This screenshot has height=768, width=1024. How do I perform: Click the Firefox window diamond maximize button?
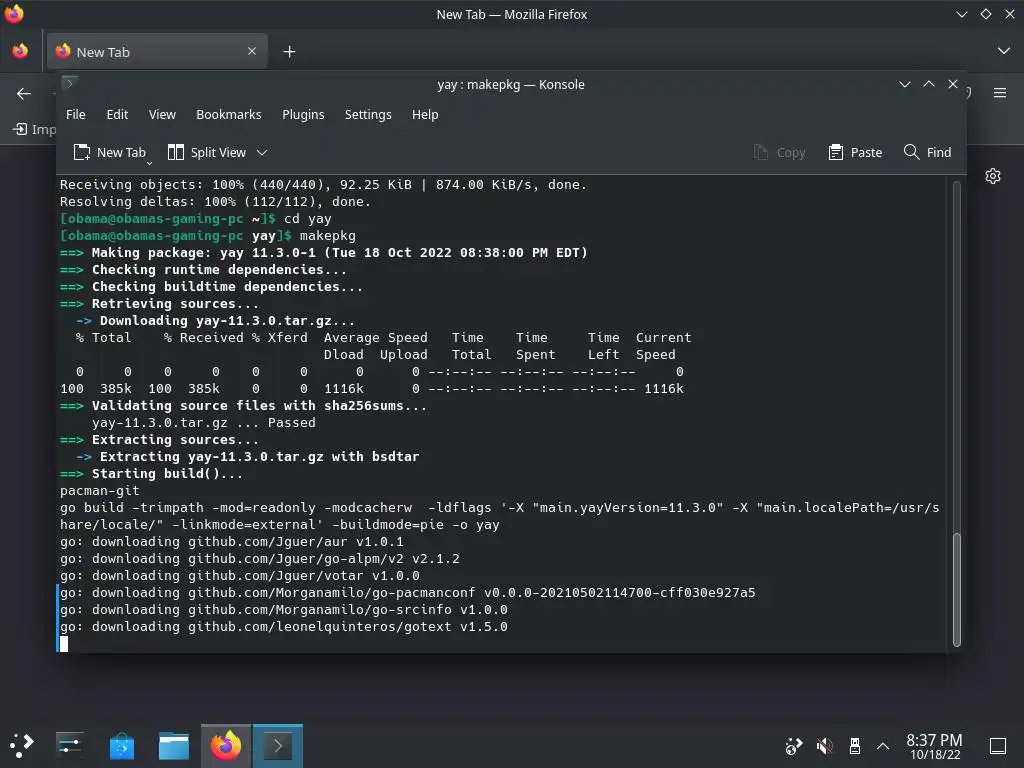[986, 14]
